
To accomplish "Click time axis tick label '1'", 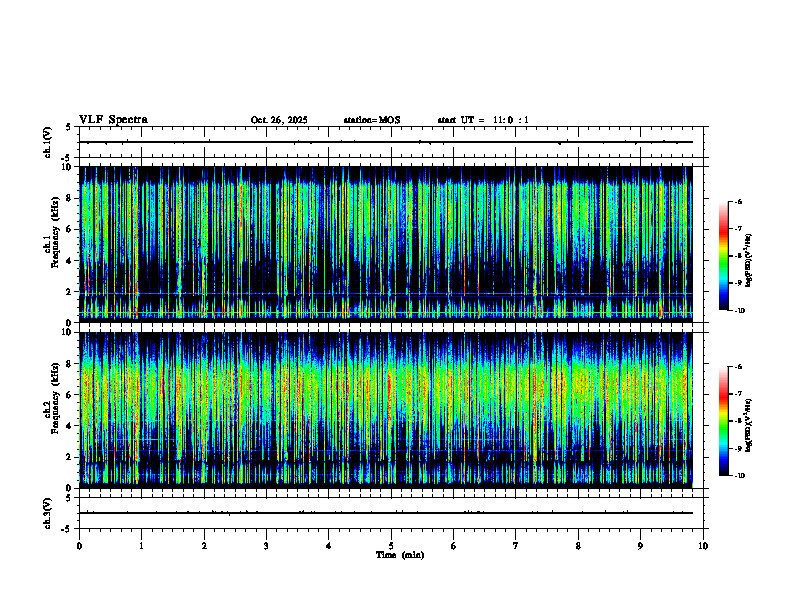I will click(142, 546).
